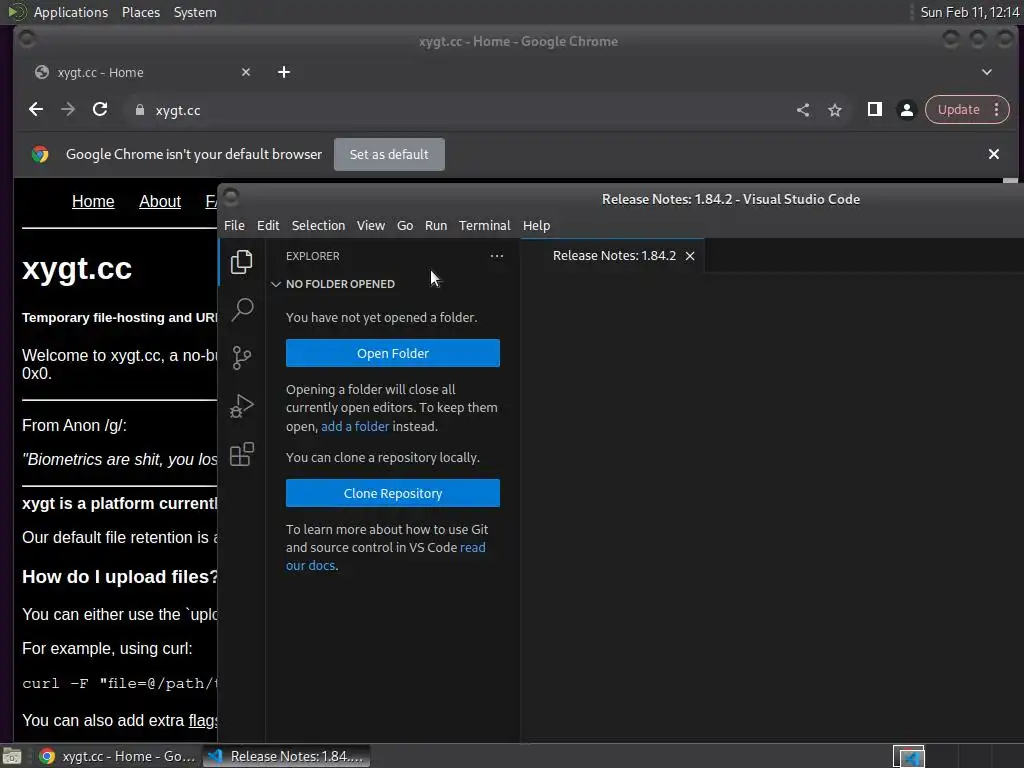Bookmark this tab with the star icon
This screenshot has width=1024, height=768.
(835, 110)
